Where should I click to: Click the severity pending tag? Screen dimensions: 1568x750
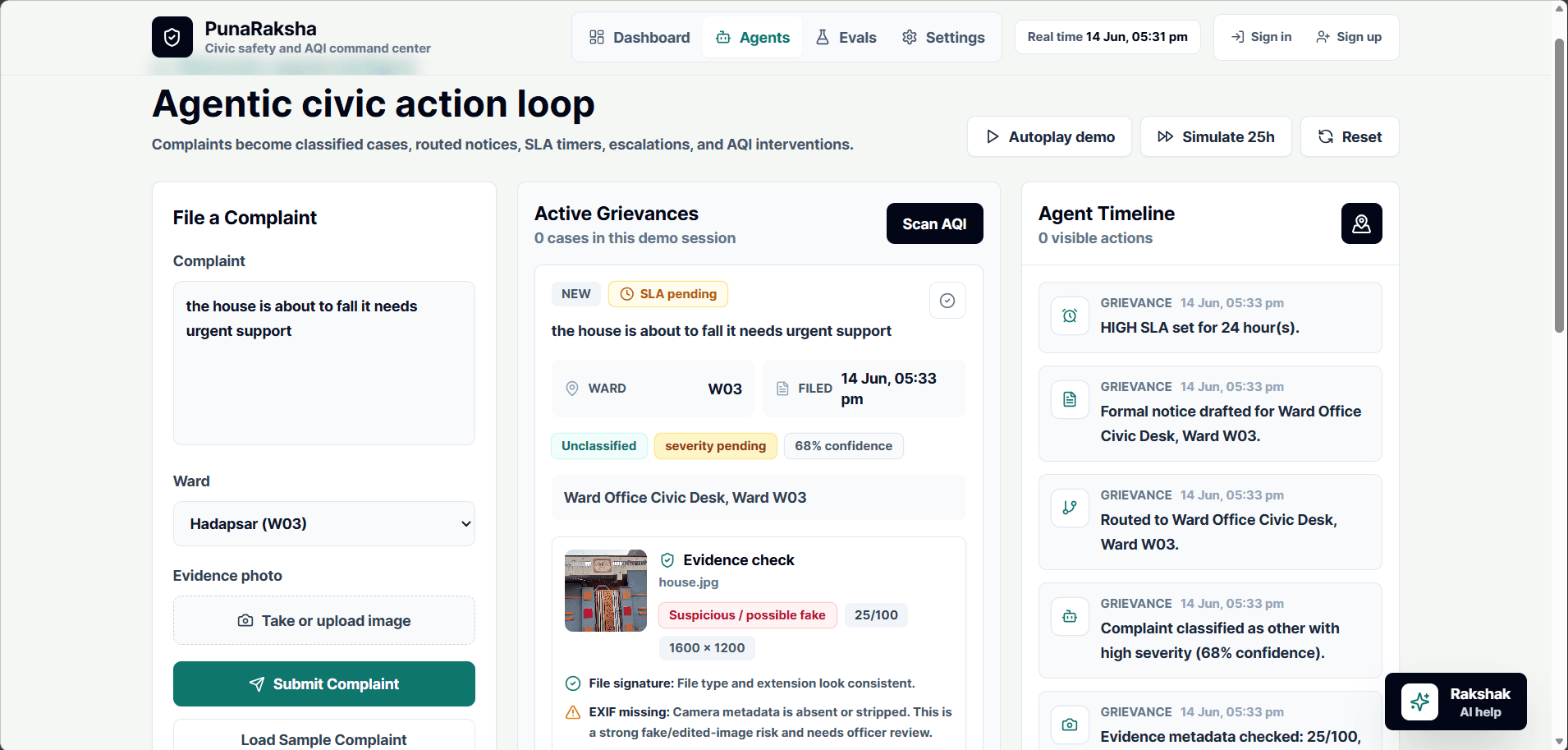[716, 446]
